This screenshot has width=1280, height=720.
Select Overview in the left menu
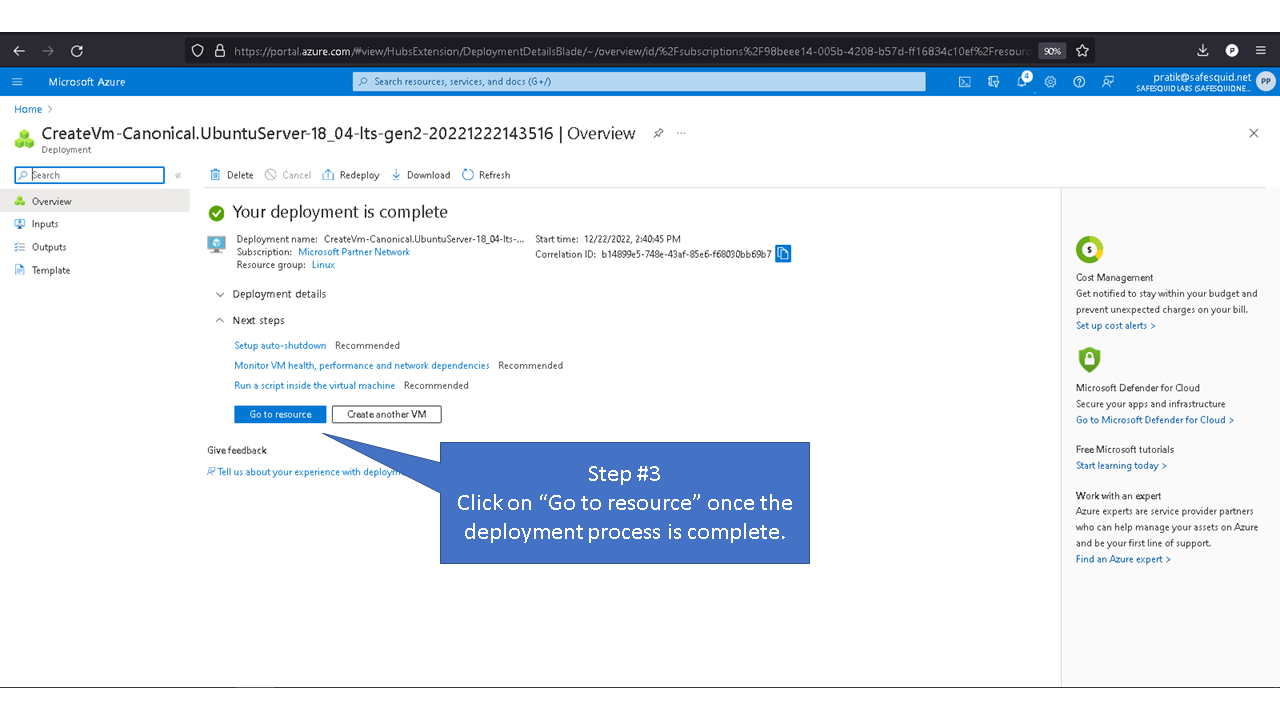(95, 201)
